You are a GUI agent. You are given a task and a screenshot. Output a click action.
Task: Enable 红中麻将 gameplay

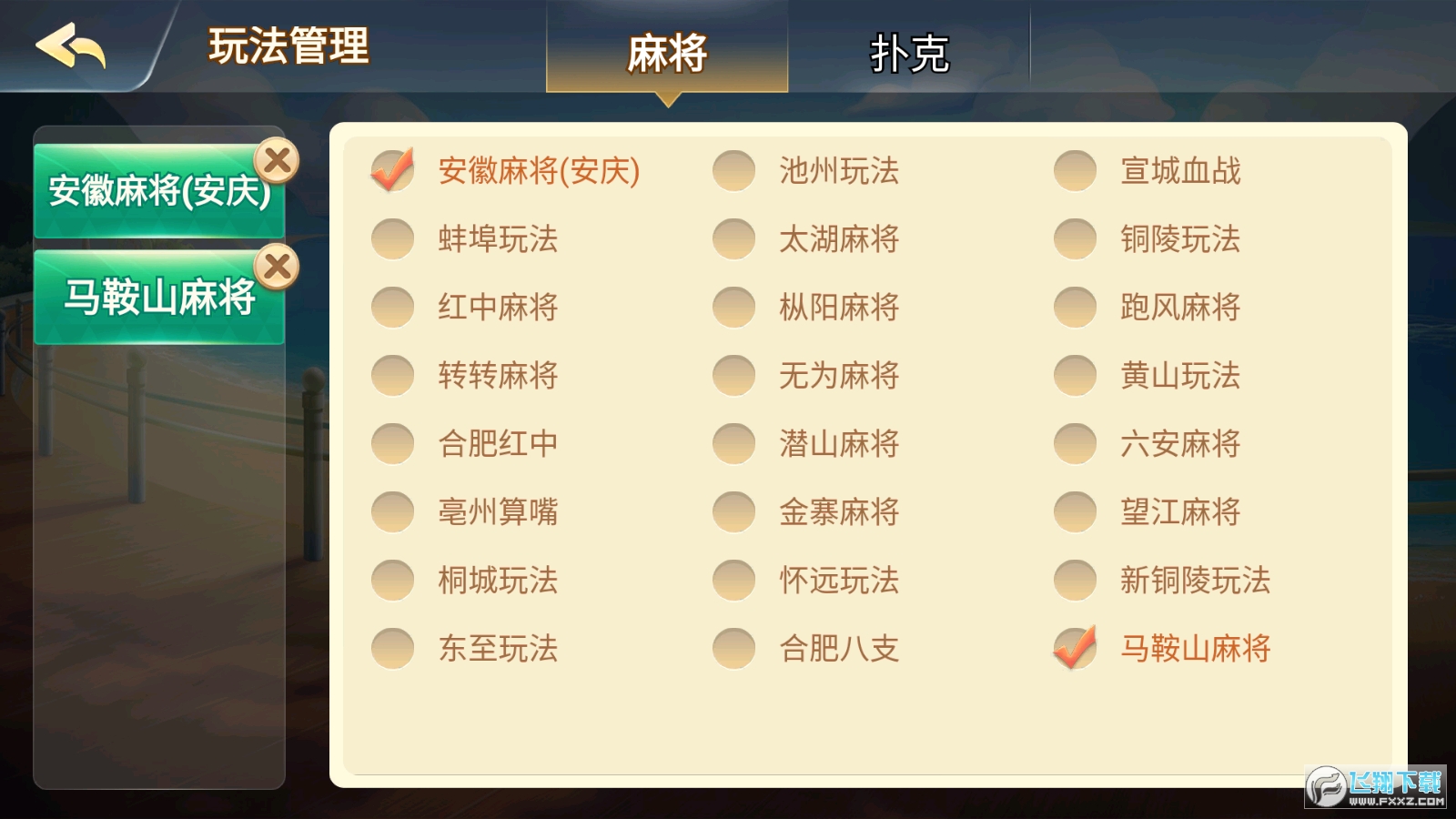[x=393, y=307]
